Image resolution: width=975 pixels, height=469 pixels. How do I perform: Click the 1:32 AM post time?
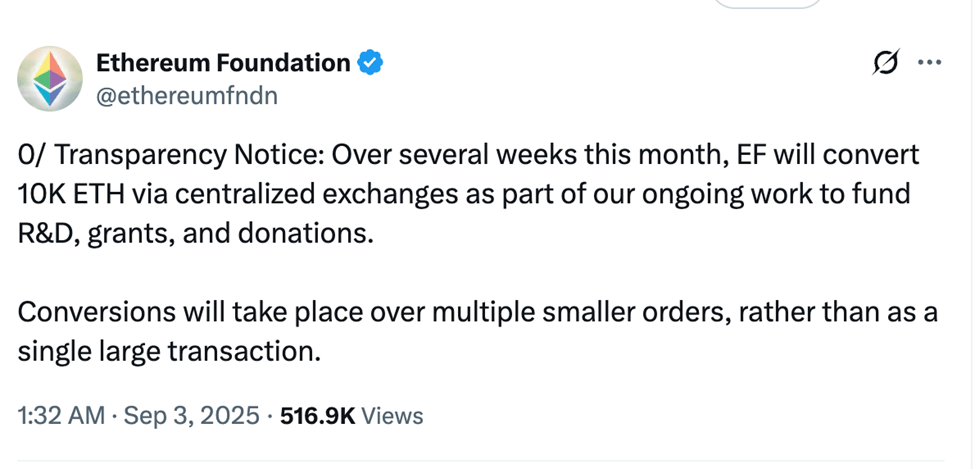(x=60, y=416)
